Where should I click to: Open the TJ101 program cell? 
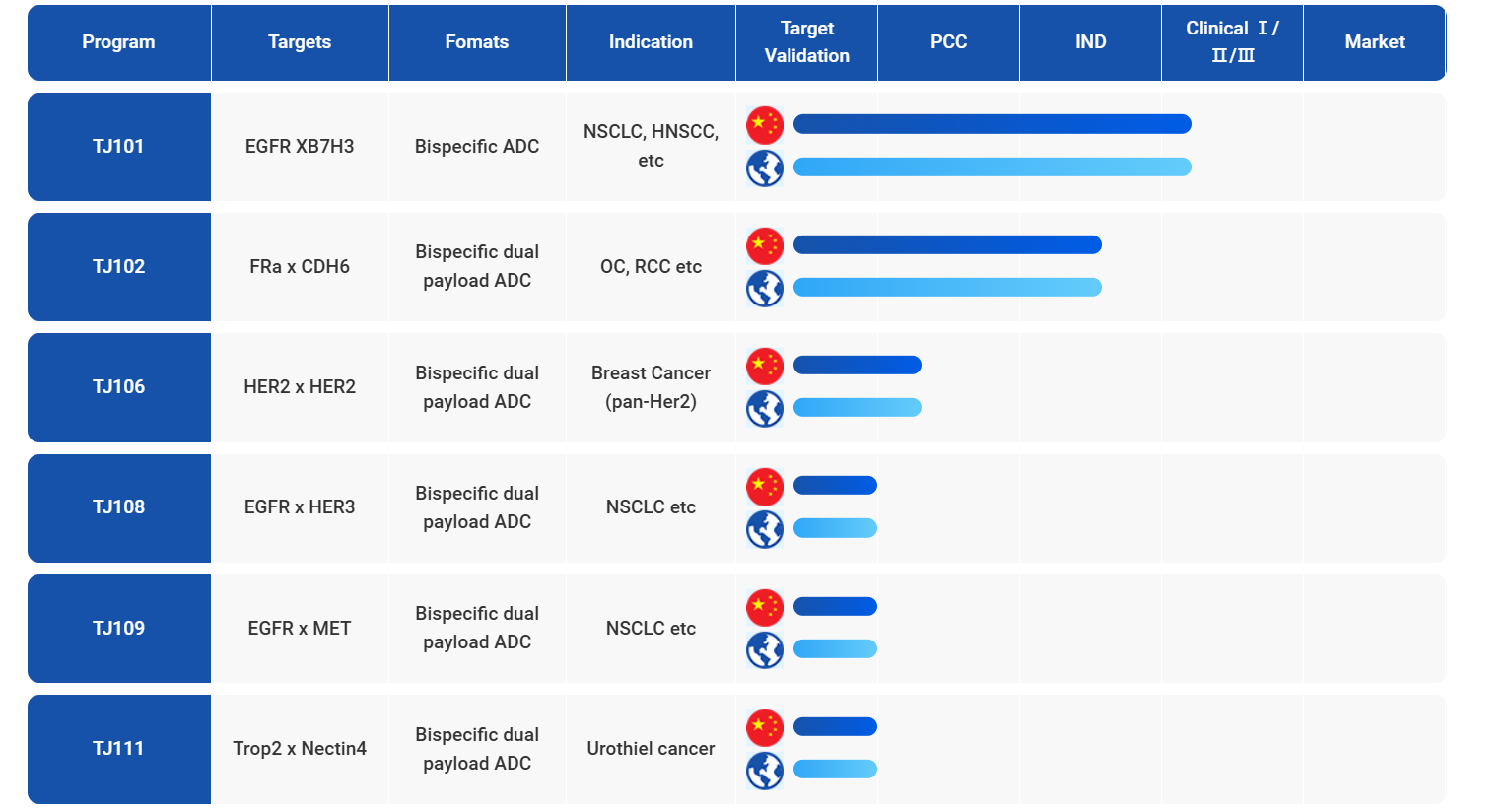point(118,147)
